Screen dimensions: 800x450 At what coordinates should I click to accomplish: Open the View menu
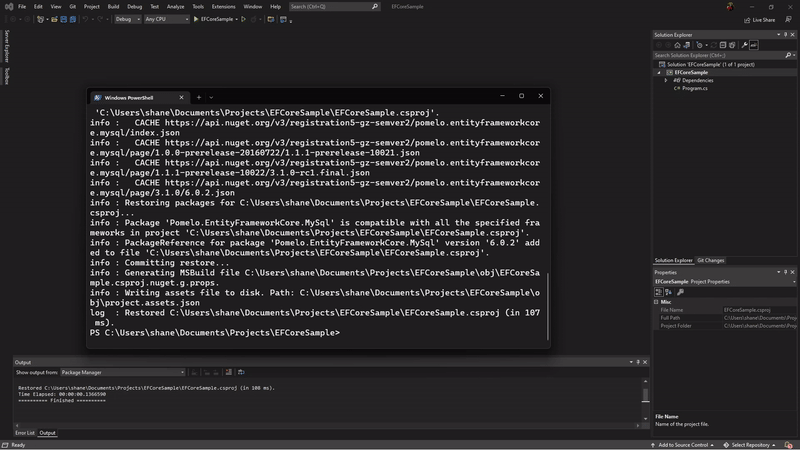coord(56,7)
